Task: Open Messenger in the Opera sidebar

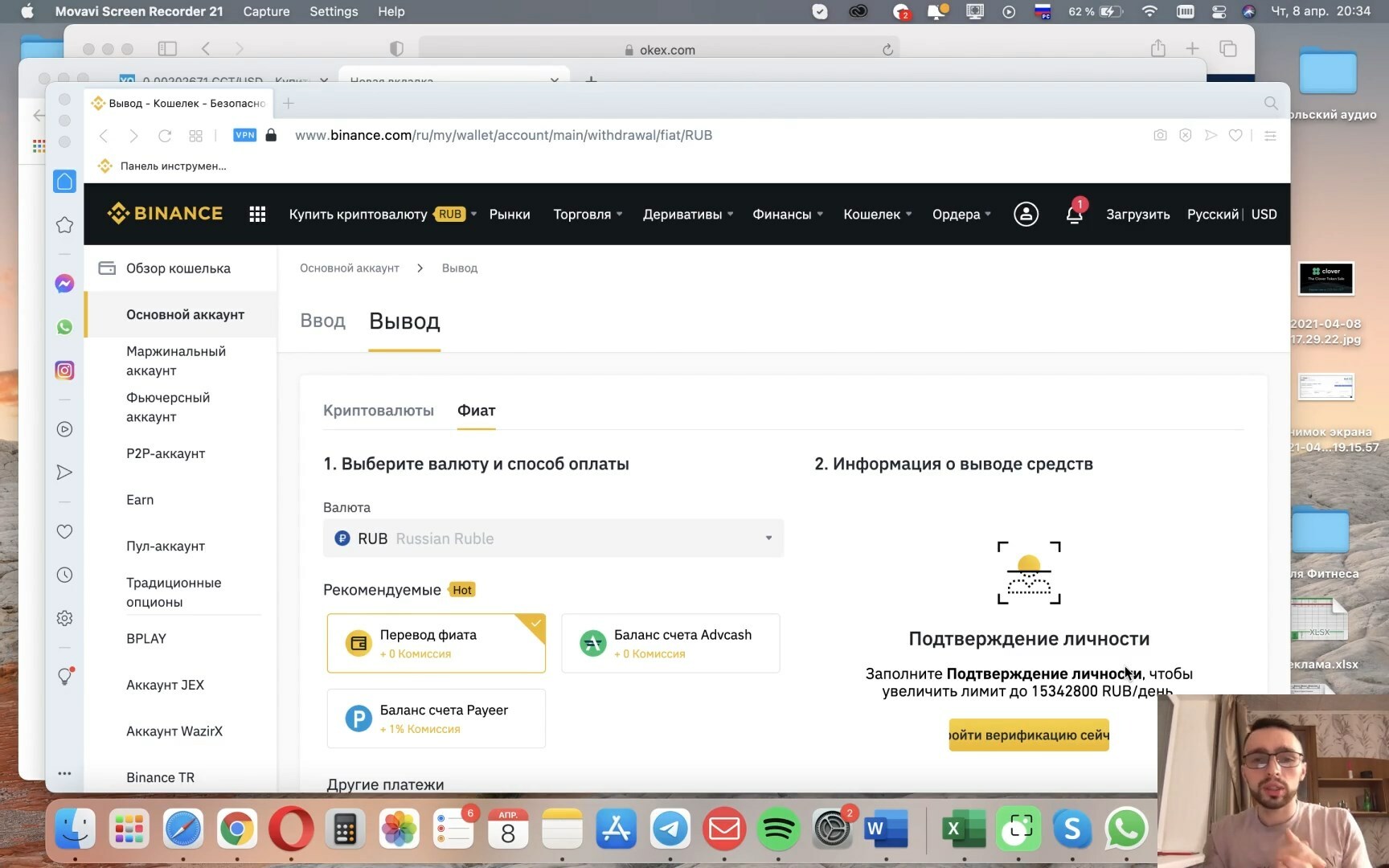Action: click(65, 284)
